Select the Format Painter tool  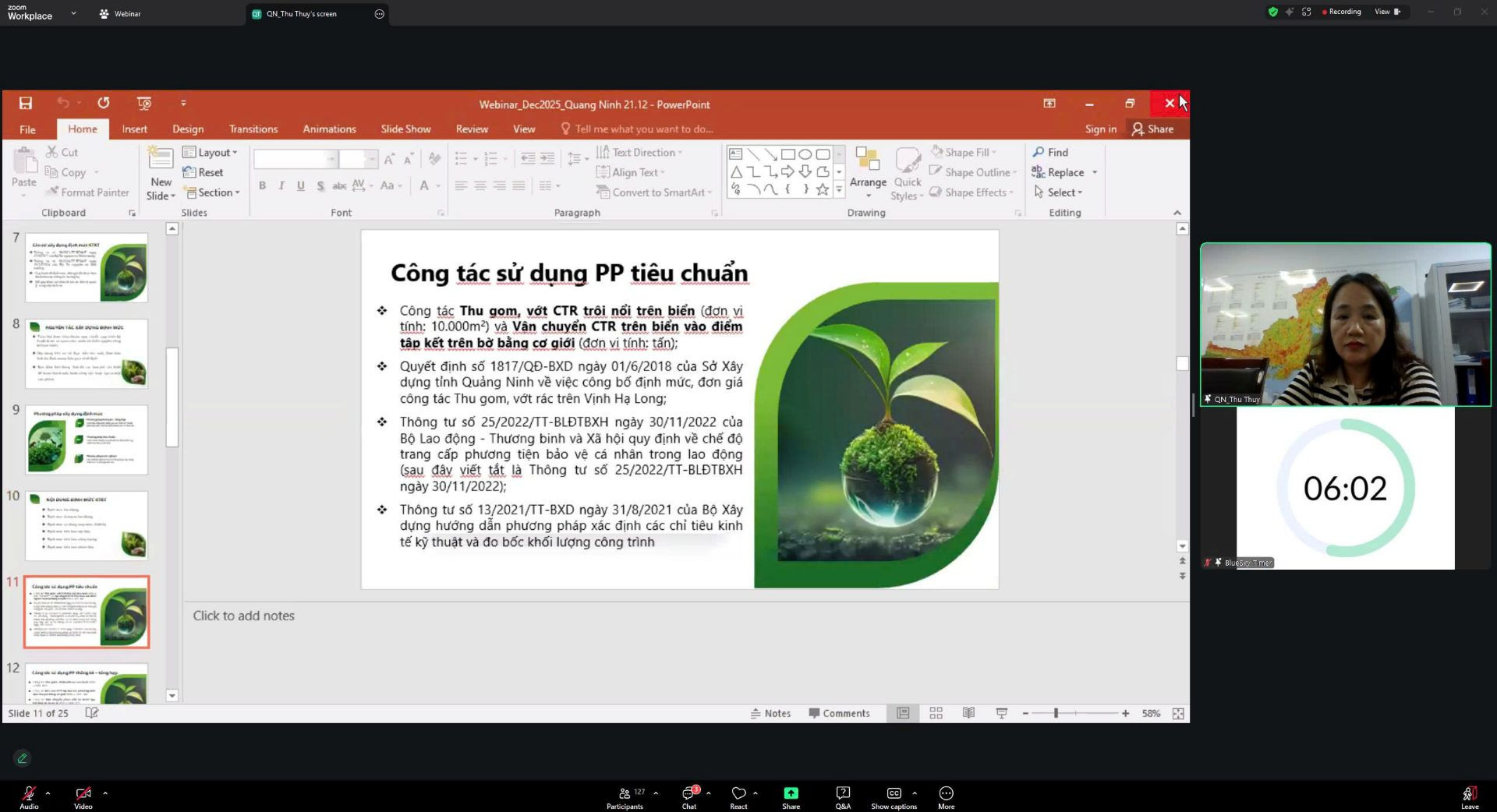[x=87, y=192]
